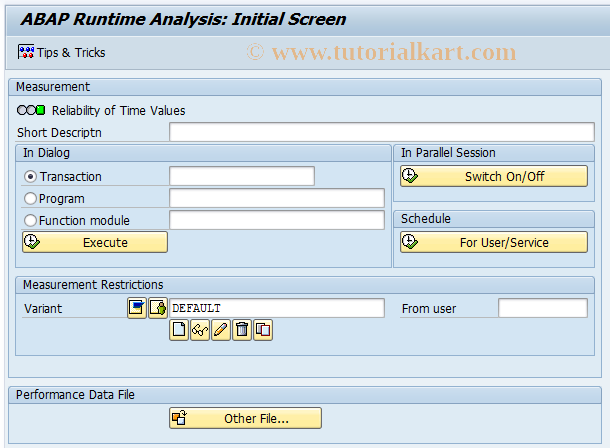This screenshot has width=610, height=448.
Task: Click the From user input field
Action: pos(543,308)
